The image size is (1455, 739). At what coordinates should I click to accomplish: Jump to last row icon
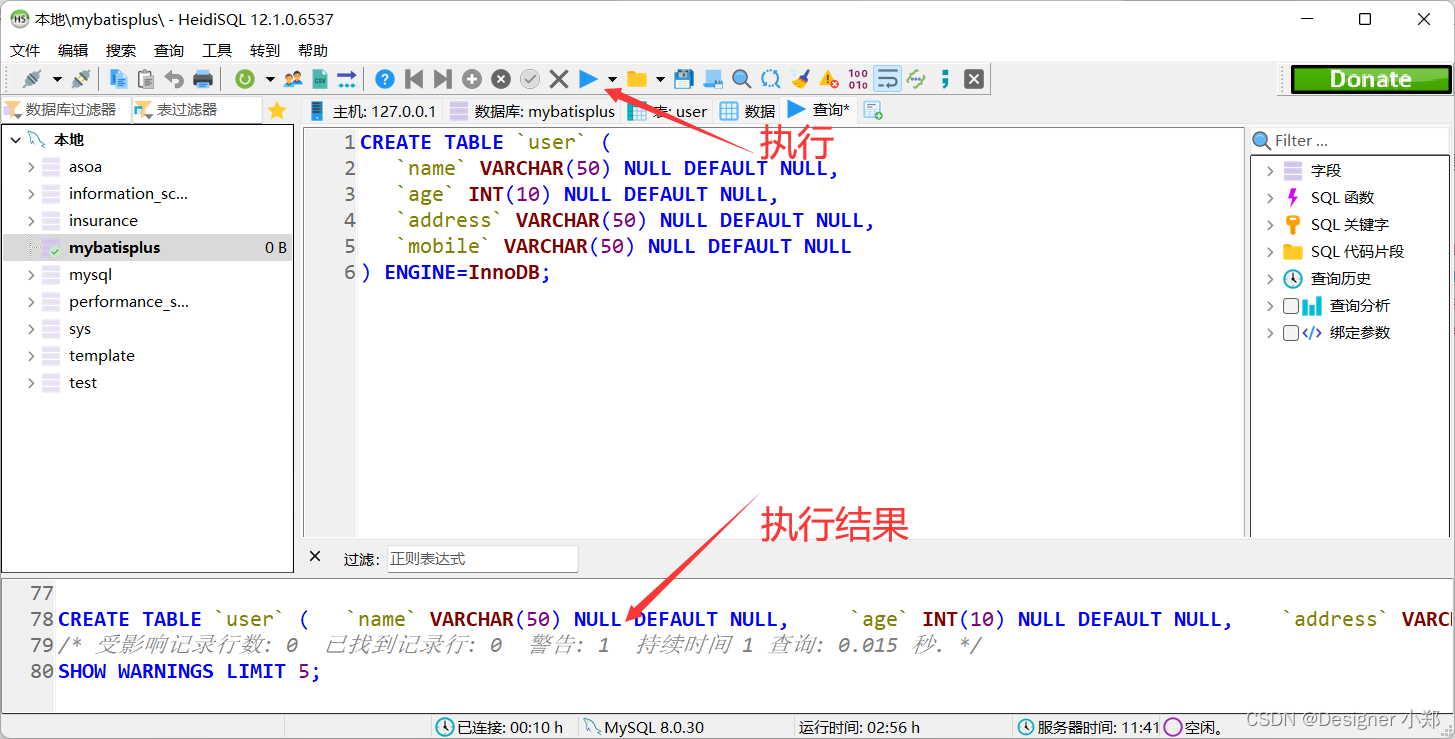tap(443, 79)
